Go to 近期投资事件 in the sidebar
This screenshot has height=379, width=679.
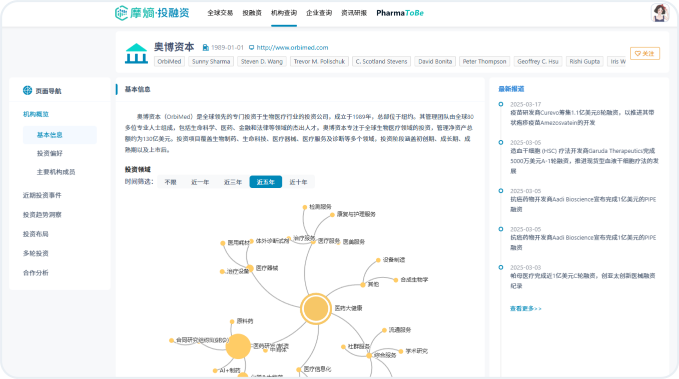[x=42, y=195]
